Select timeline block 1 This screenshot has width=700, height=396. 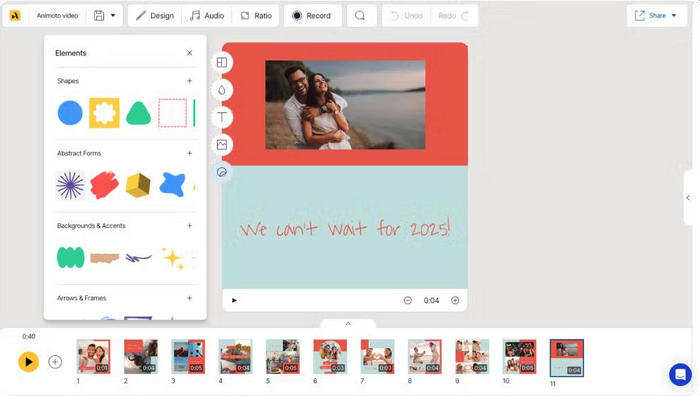click(93, 356)
